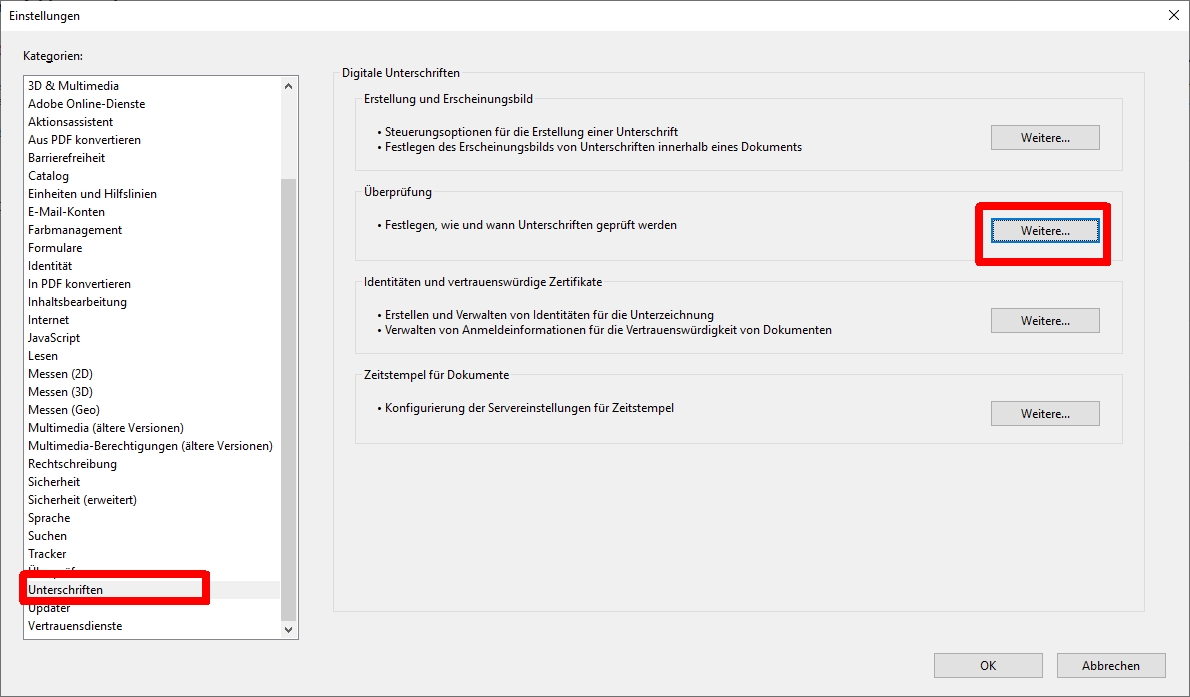Select JavaScript in category list
Viewport: 1190px width, 697px height.
54,338
